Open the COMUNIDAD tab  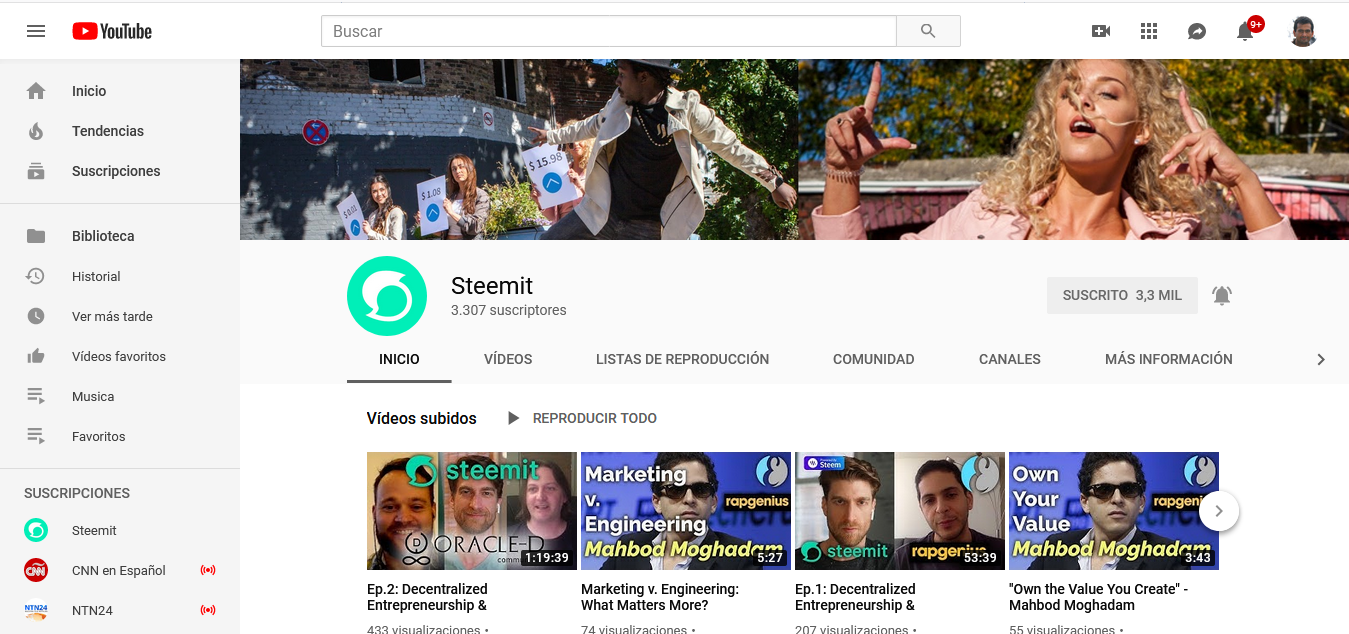[x=874, y=359]
